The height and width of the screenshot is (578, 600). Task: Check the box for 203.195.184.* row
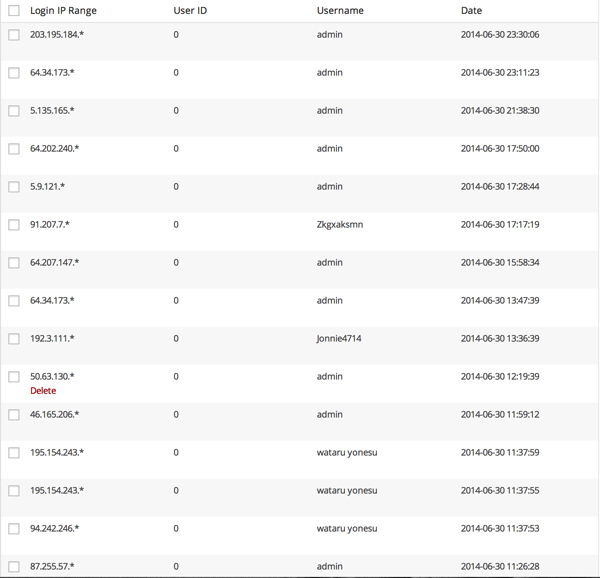tap(14, 35)
